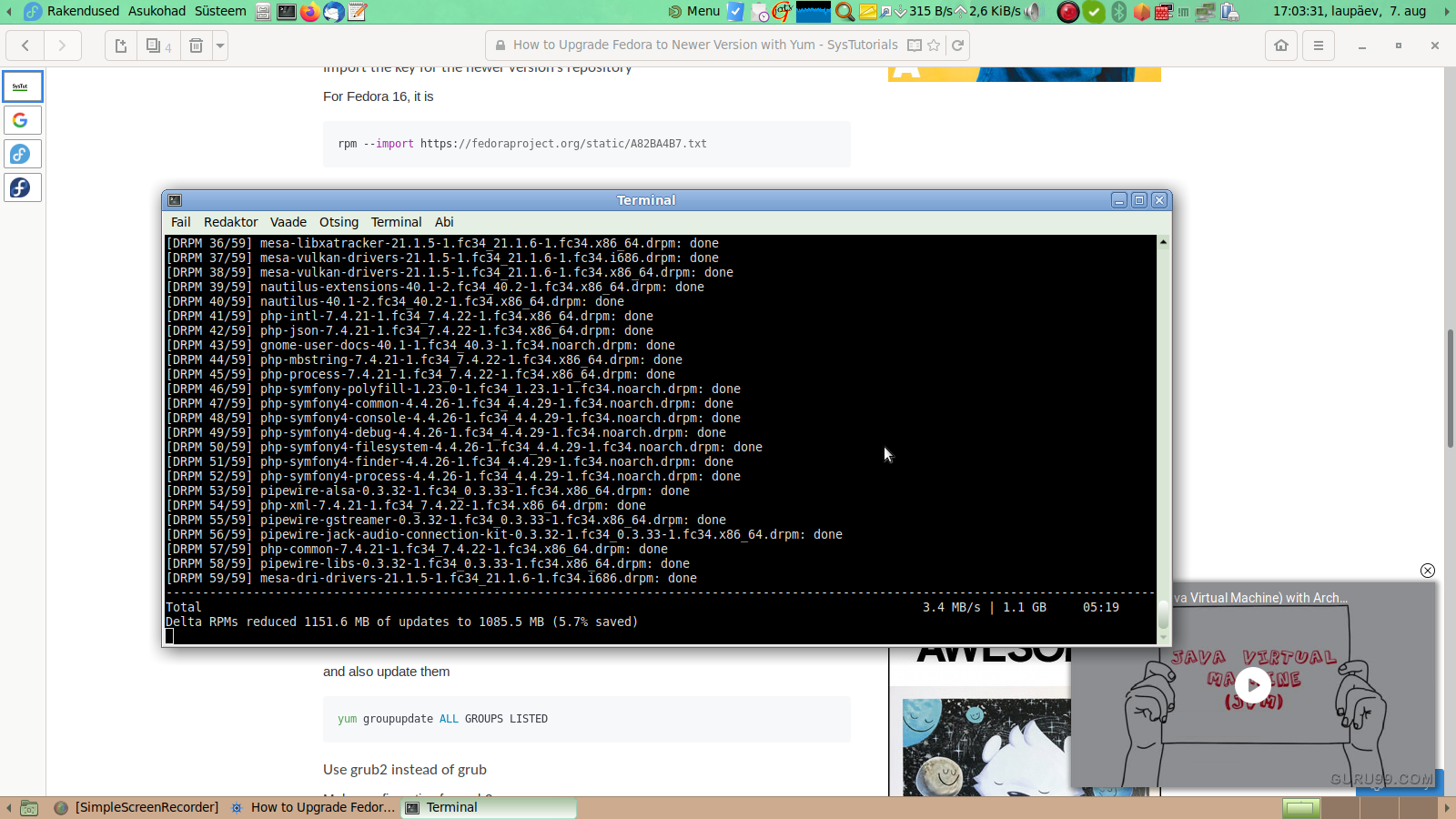Click the orange cube tray icon
Viewport: 1456px width, 819px height.
coord(1141,12)
